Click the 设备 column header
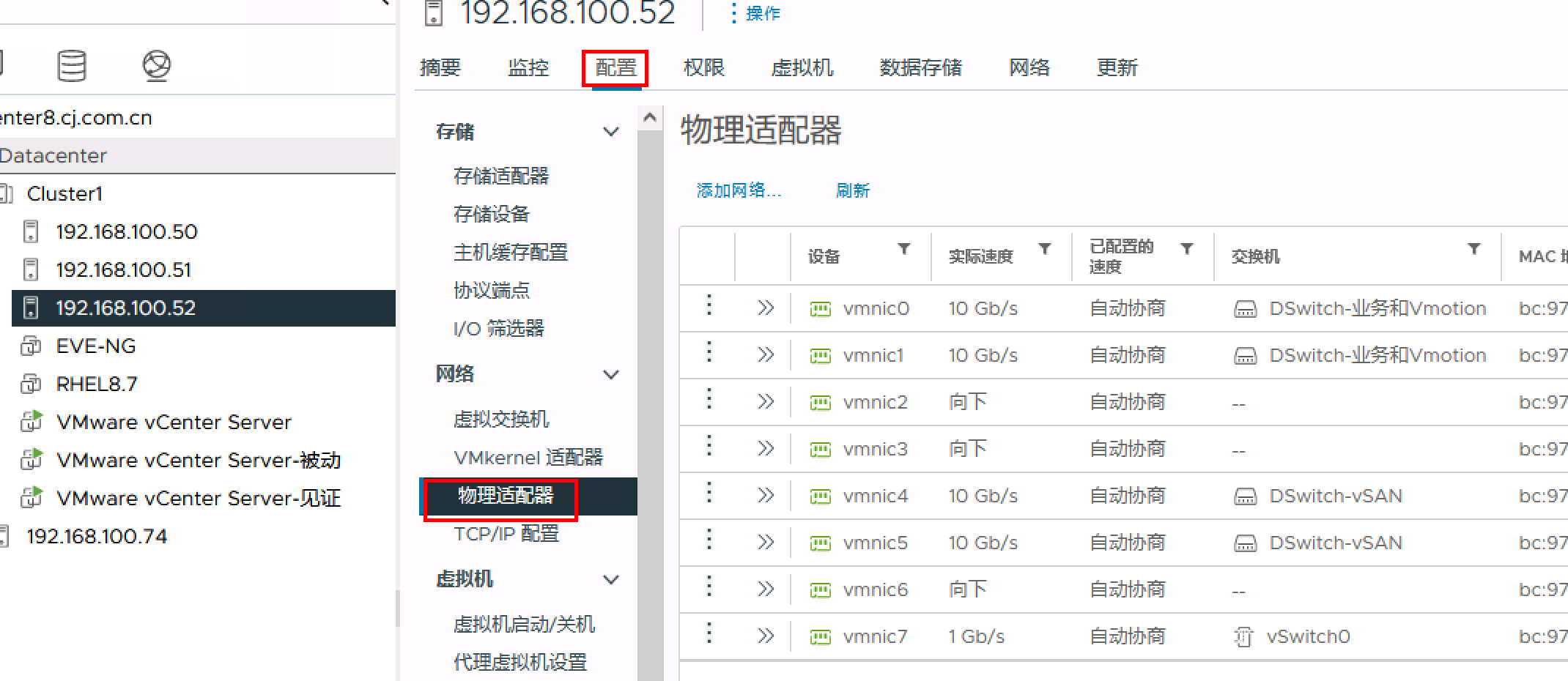The width and height of the screenshot is (1568, 681). [824, 256]
